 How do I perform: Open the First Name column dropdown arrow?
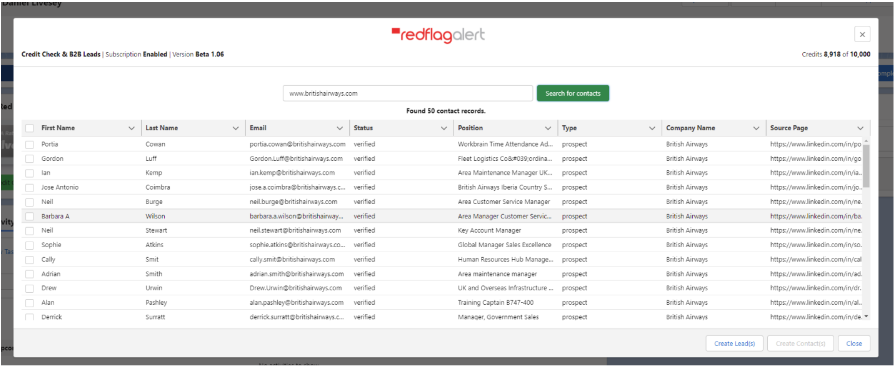point(131,128)
